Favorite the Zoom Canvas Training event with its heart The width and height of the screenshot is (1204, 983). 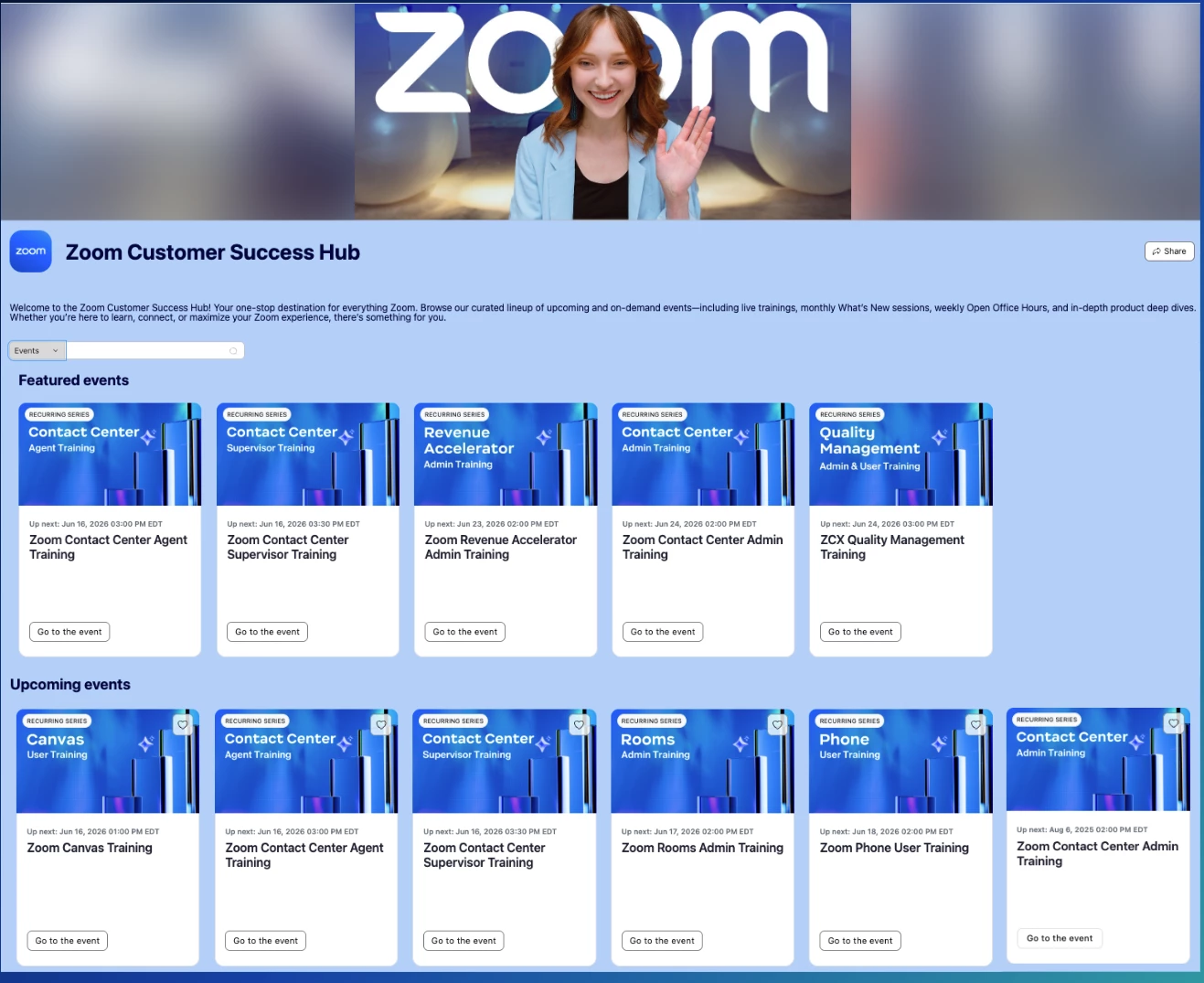183,724
